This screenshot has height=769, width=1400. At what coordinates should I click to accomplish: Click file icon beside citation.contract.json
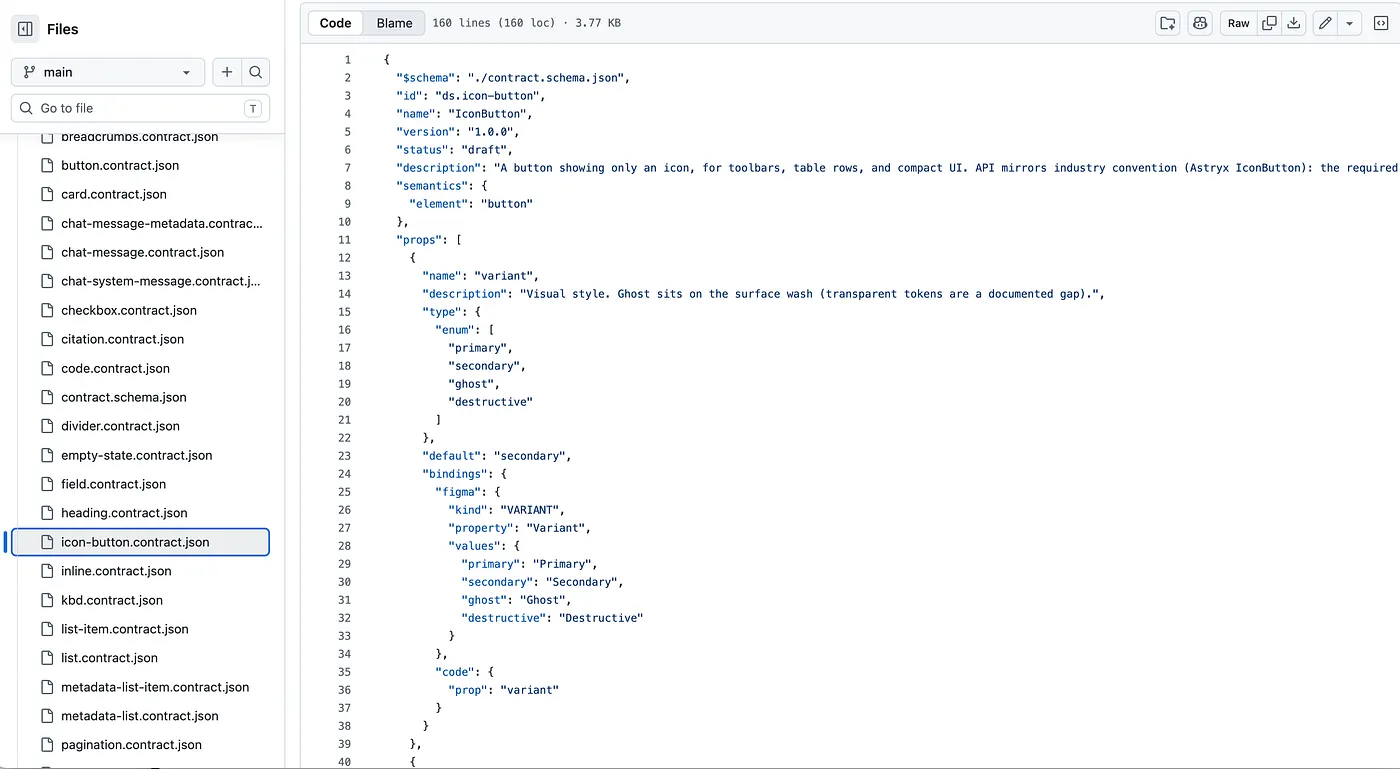pyautogui.click(x=46, y=339)
